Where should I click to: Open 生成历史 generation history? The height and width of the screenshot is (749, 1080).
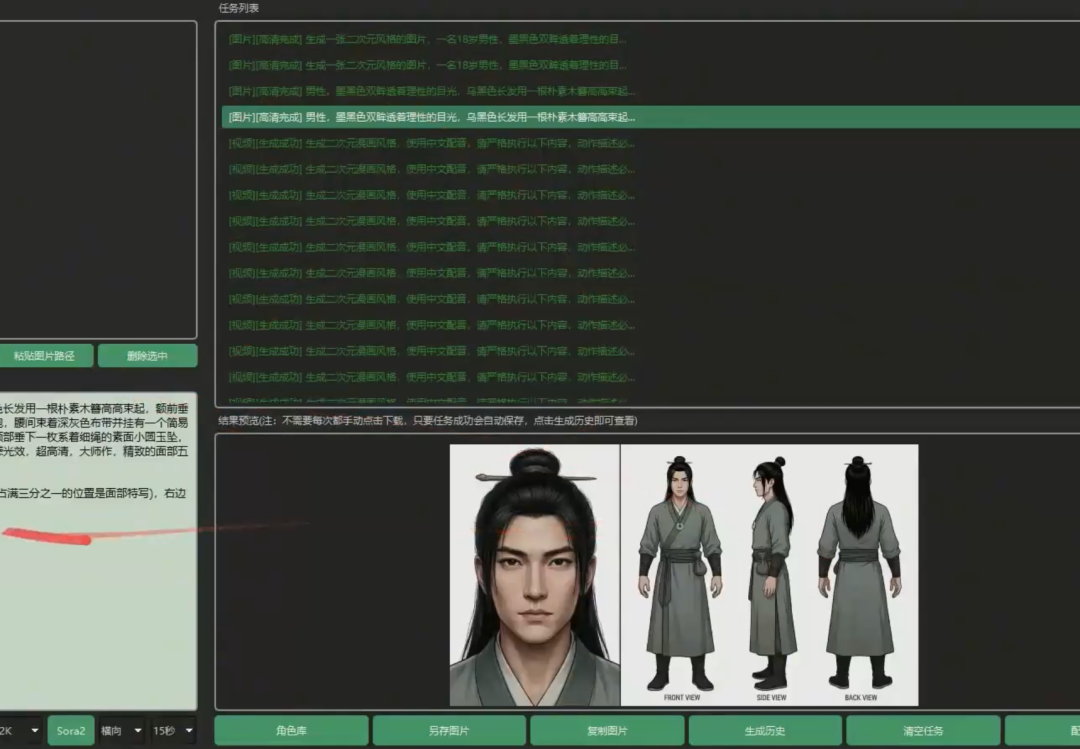(765, 731)
